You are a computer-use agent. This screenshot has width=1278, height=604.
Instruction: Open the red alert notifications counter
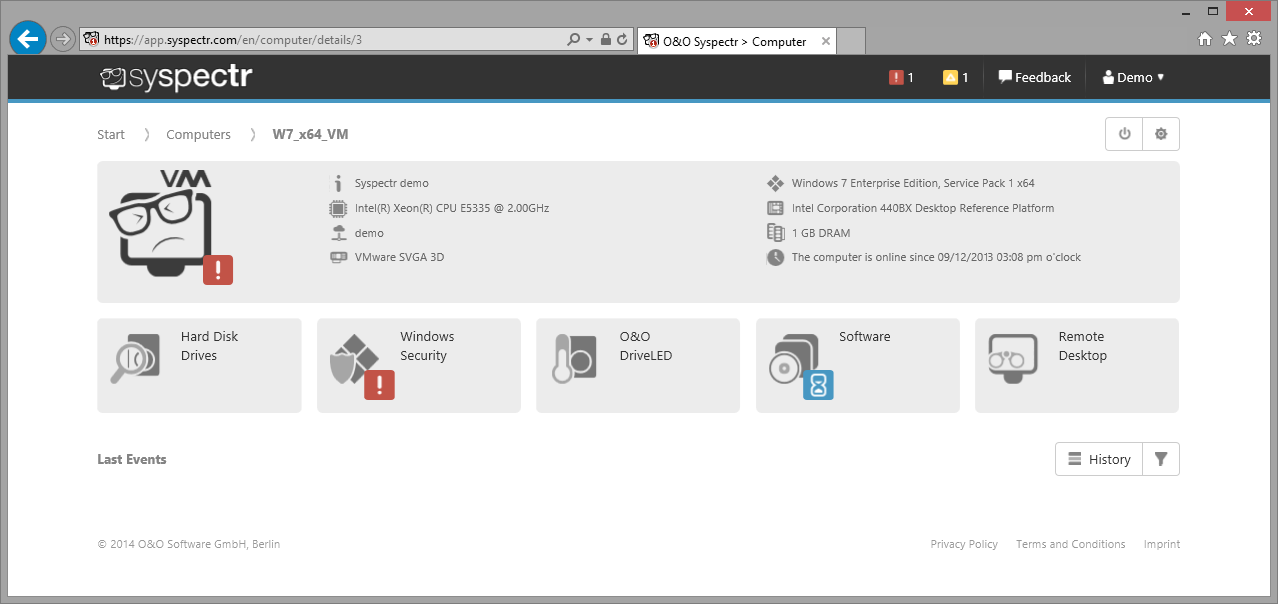click(x=901, y=77)
